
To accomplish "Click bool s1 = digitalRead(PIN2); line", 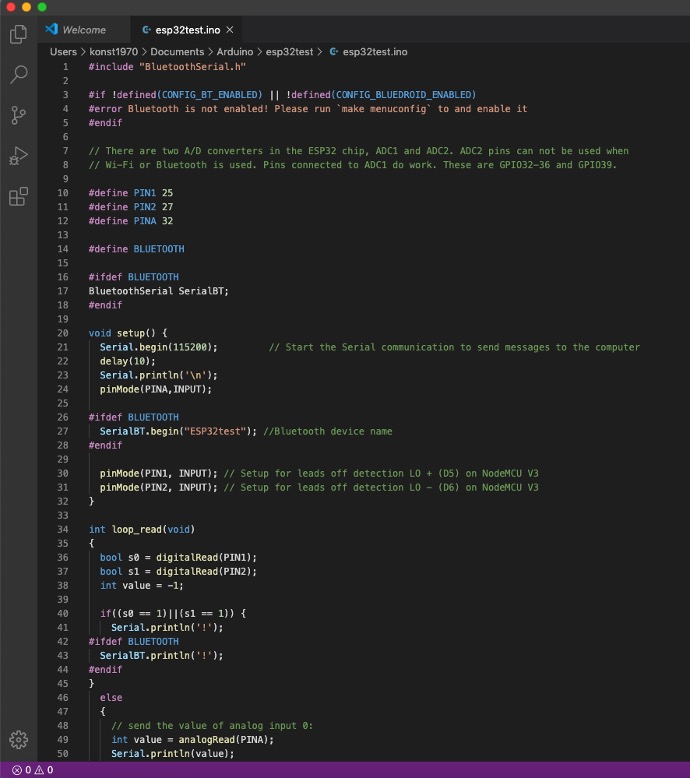I will (178, 572).
